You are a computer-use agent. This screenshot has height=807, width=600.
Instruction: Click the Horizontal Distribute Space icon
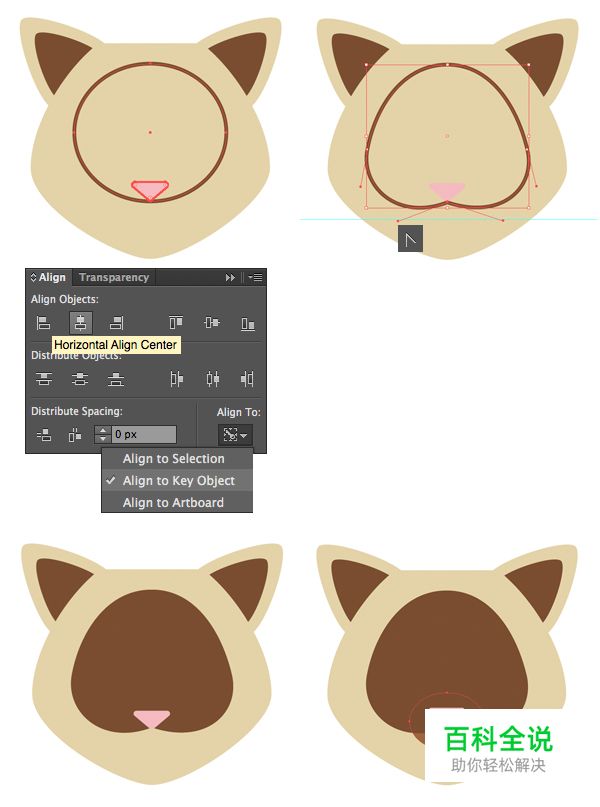click(x=75, y=435)
